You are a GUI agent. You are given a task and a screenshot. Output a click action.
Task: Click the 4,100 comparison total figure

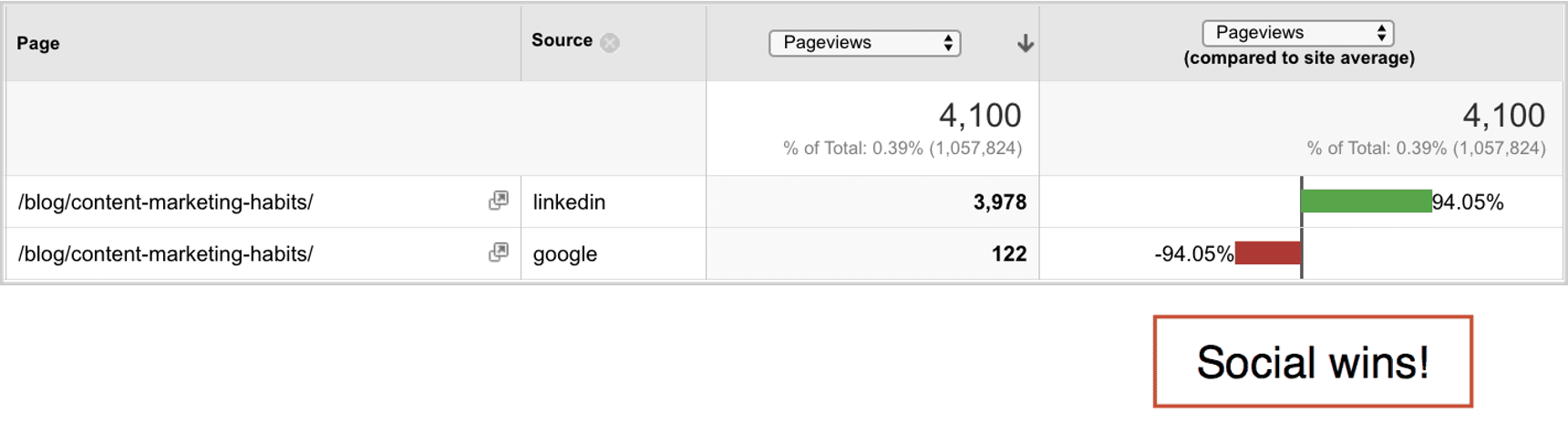click(x=1504, y=116)
